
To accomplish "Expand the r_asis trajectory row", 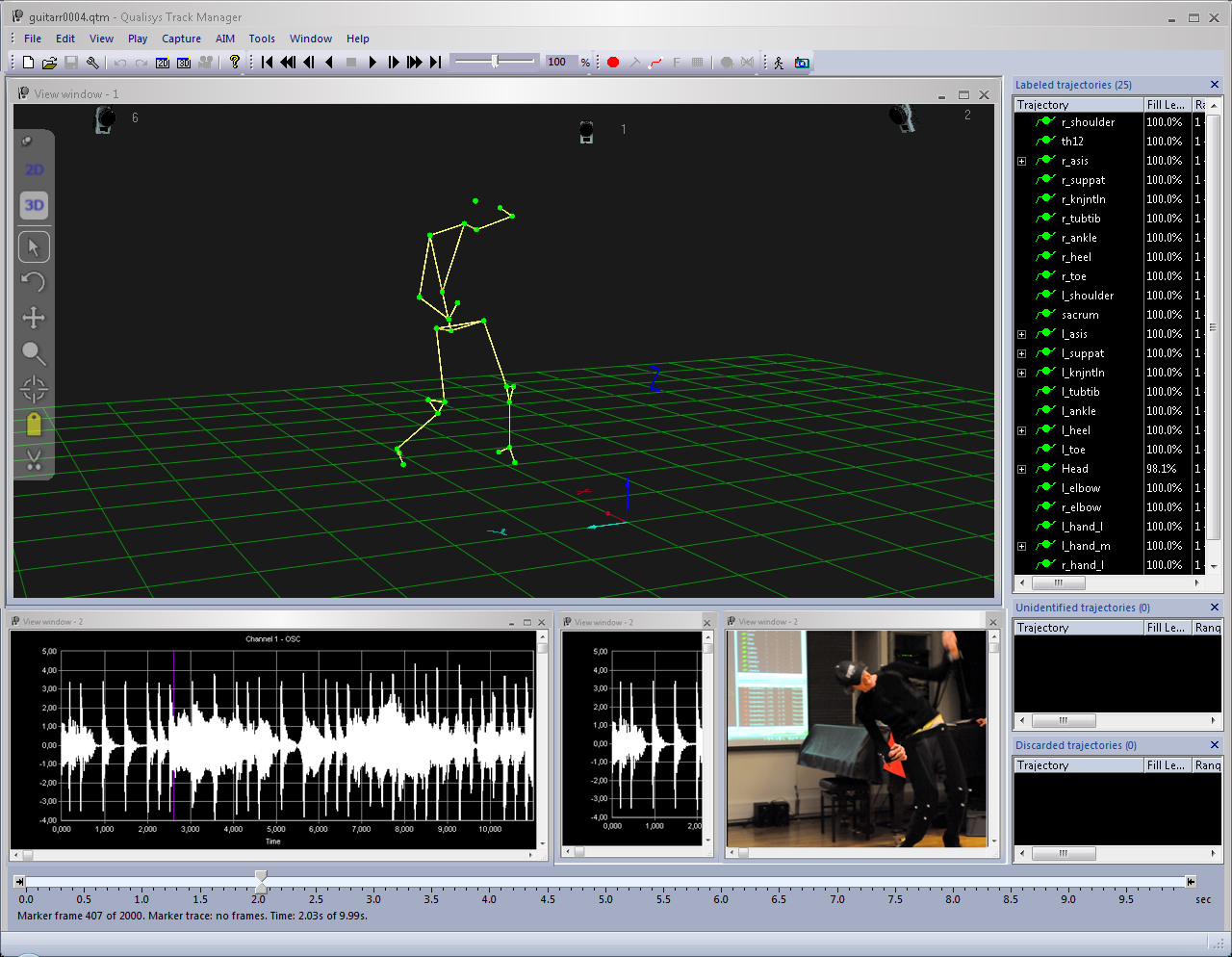I will click(x=1022, y=161).
